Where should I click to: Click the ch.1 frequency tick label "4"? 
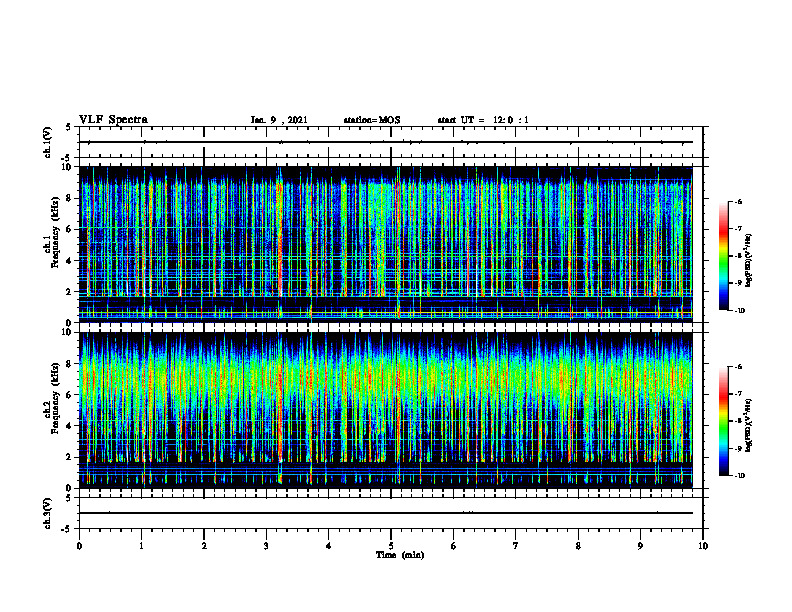pyautogui.click(x=69, y=261)
